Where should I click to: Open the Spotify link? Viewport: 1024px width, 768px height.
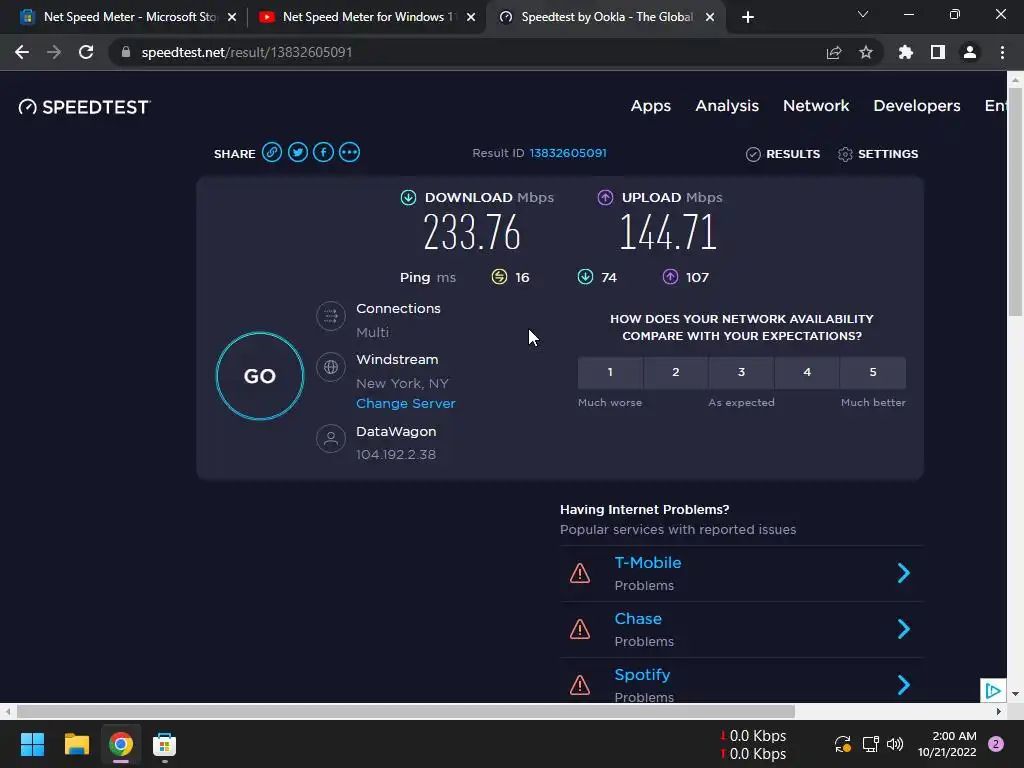(x=642, y=675)
